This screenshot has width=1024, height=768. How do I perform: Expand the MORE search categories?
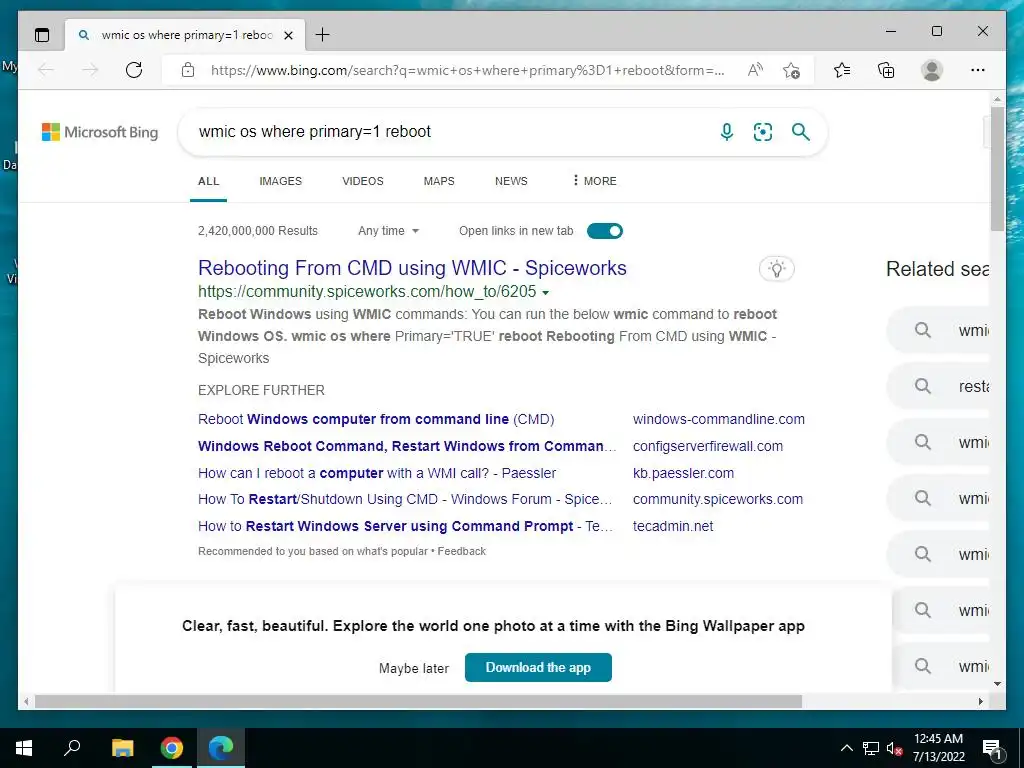(594, 181)
